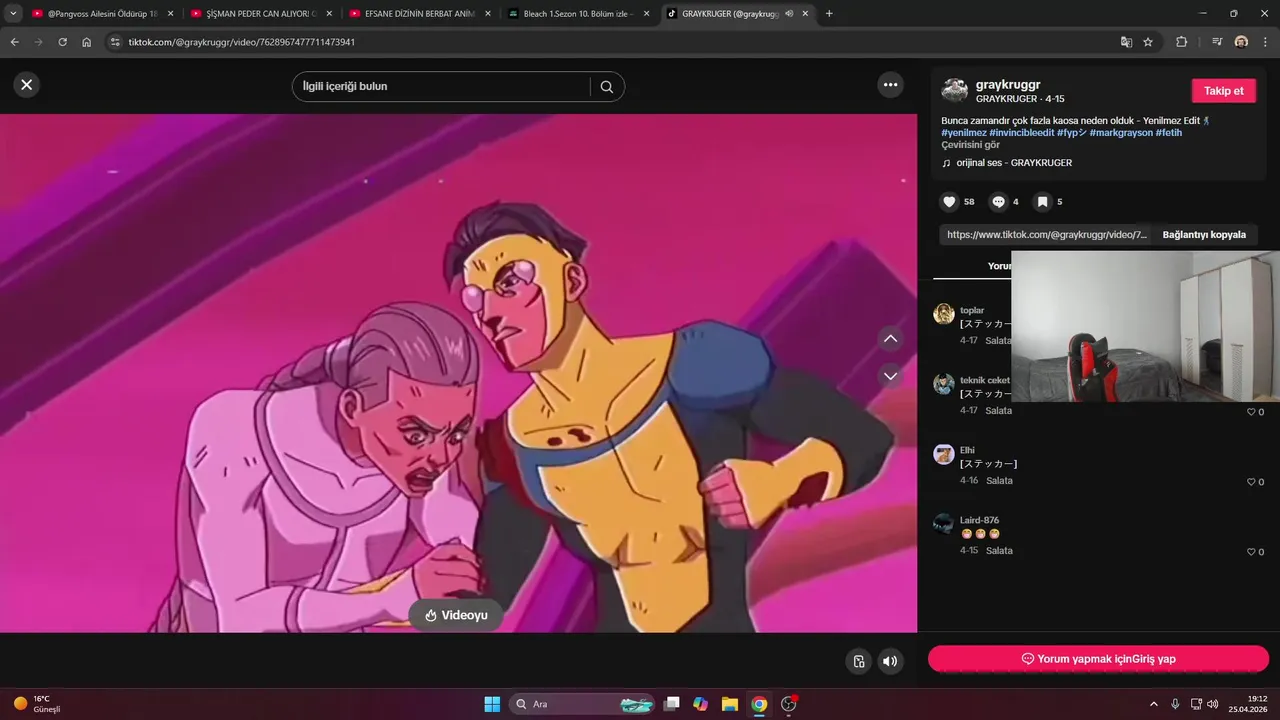Select the 'Yorumlar' comments tab
Image resolution: width=1280 pixels, height=720 pixels.
click(x=1000, y=266)
